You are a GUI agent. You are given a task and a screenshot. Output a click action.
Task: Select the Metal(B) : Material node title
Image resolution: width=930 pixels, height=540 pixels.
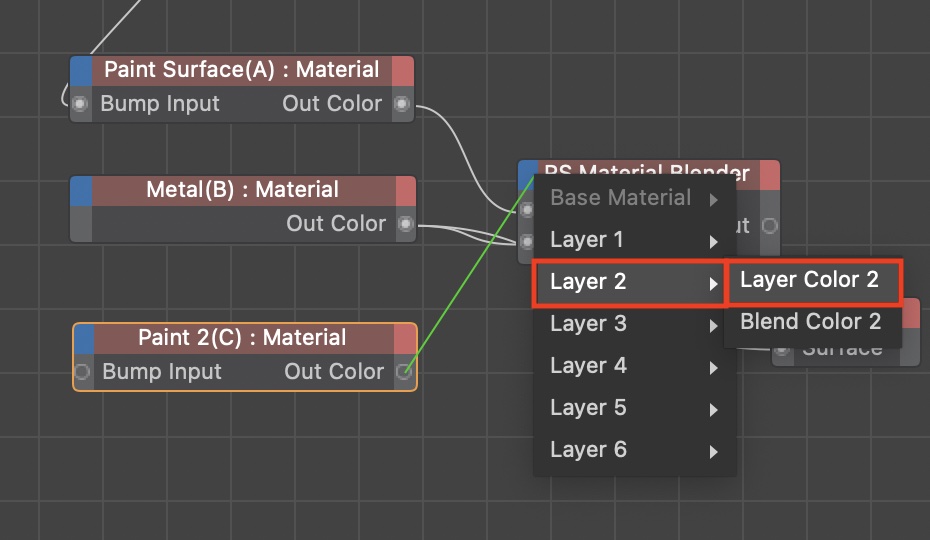click(x=242, y=190)
